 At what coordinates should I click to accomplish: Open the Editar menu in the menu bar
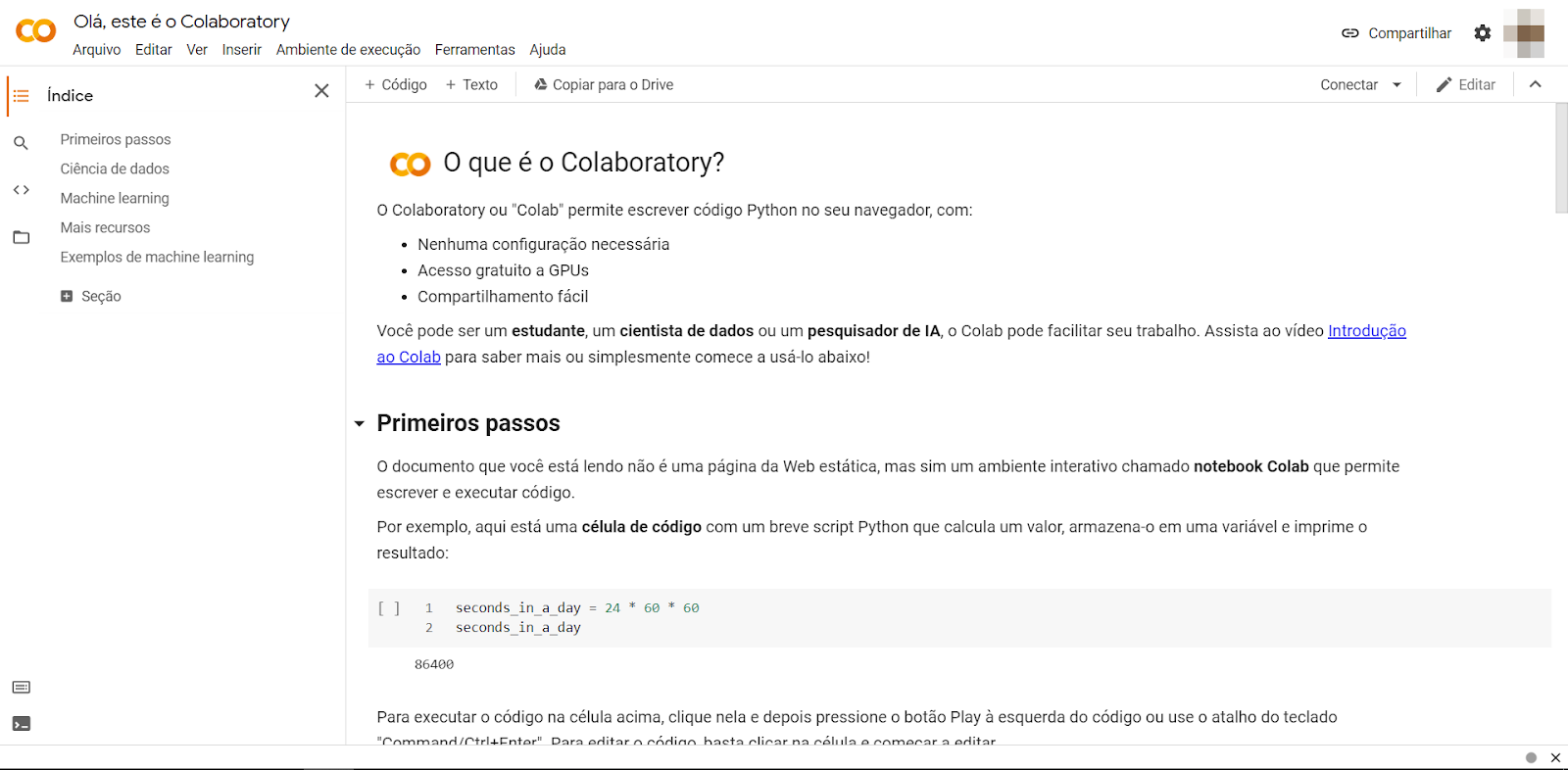154,50
